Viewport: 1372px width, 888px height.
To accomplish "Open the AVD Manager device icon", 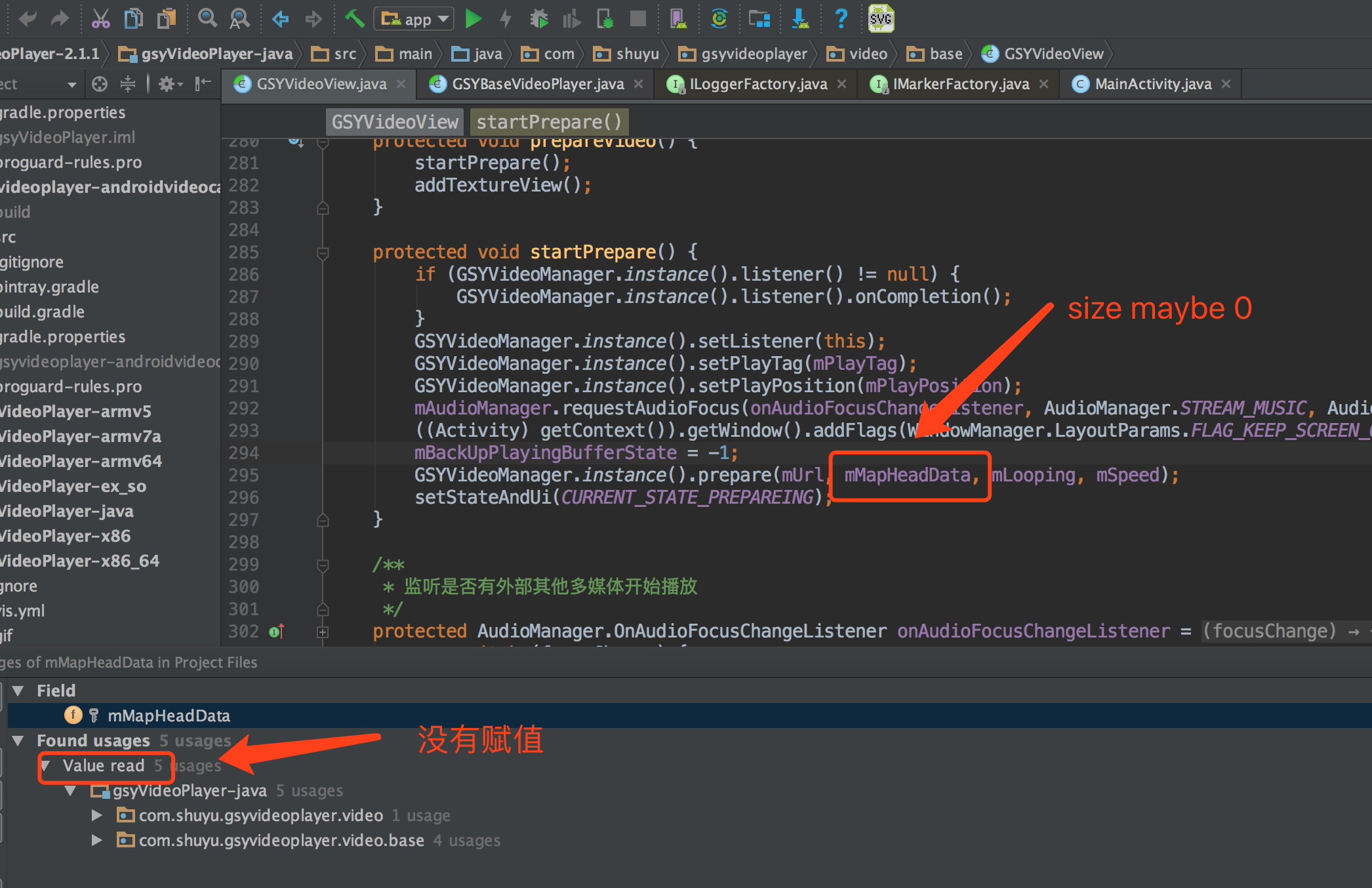I will (678, 18).
